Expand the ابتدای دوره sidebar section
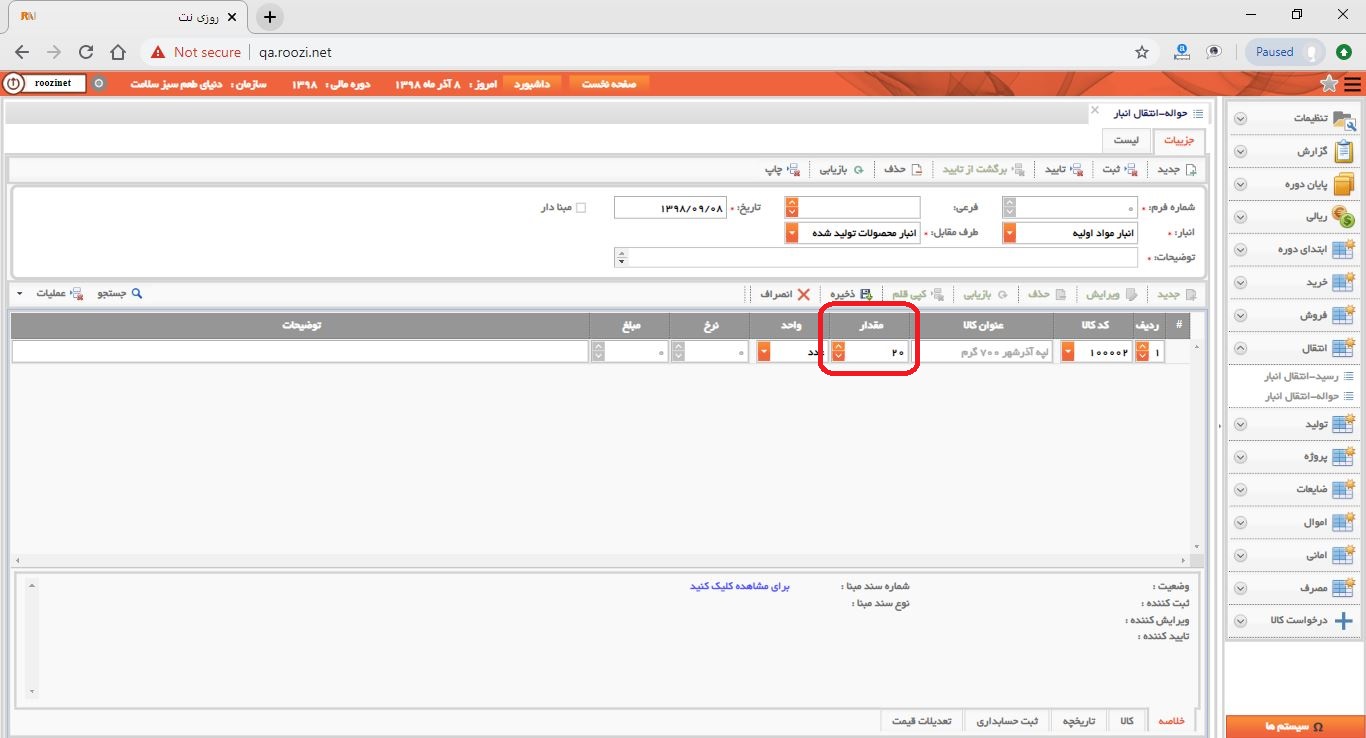Screen dimensions: 1366x738 [x=1241, y=250]
